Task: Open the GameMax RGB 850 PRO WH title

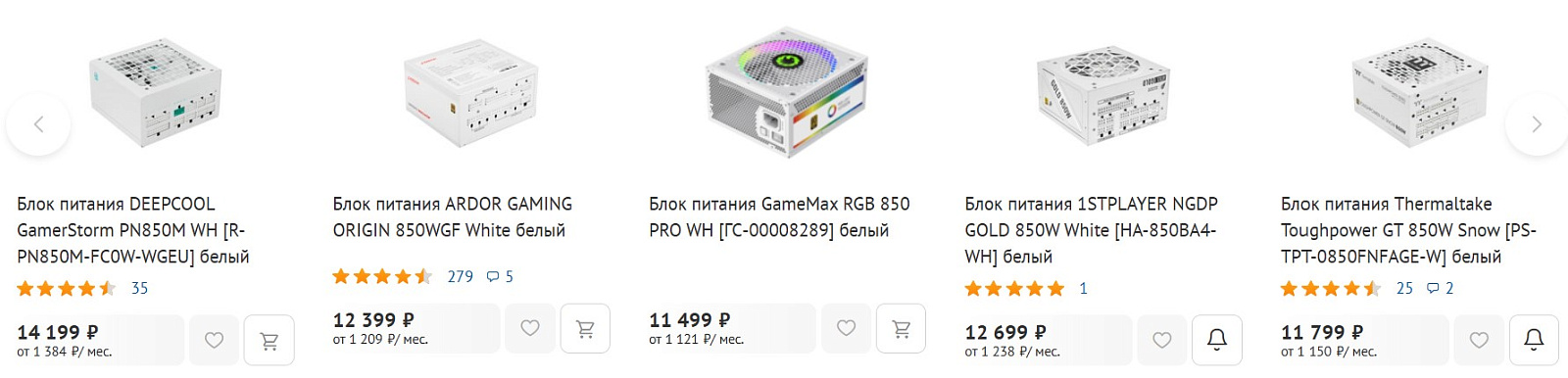Action: click(779, 217)
